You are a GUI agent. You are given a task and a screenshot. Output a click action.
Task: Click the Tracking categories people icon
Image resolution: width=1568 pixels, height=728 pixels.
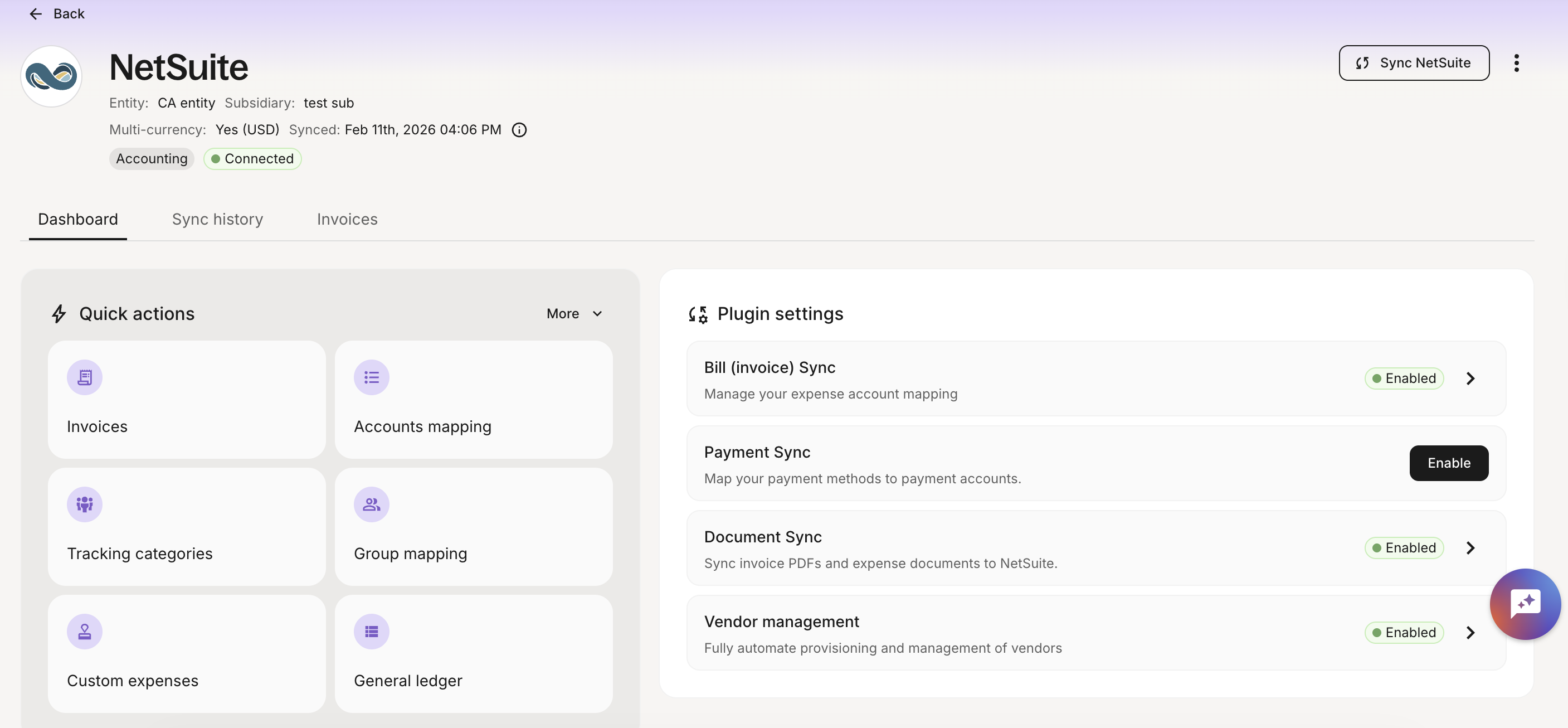(x=85, y=504)
